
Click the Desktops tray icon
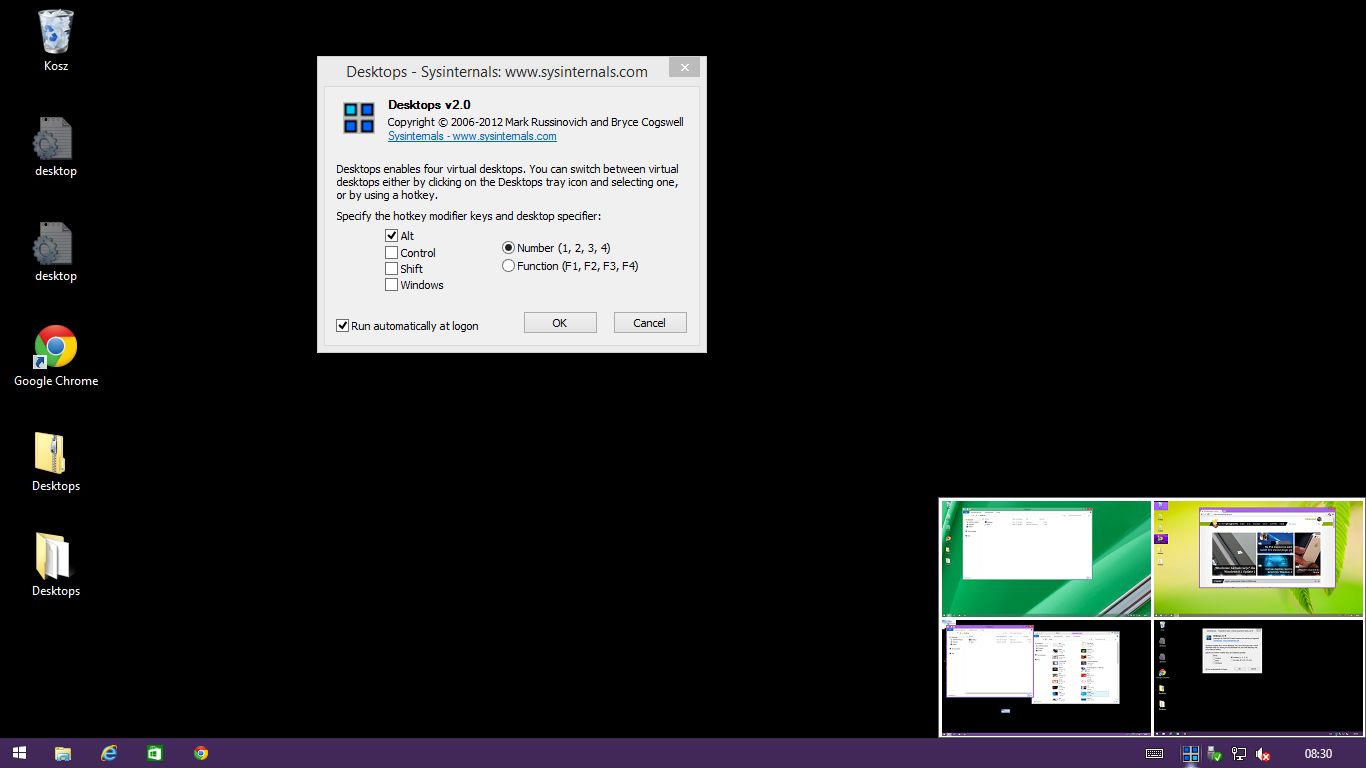[1190, 754]
